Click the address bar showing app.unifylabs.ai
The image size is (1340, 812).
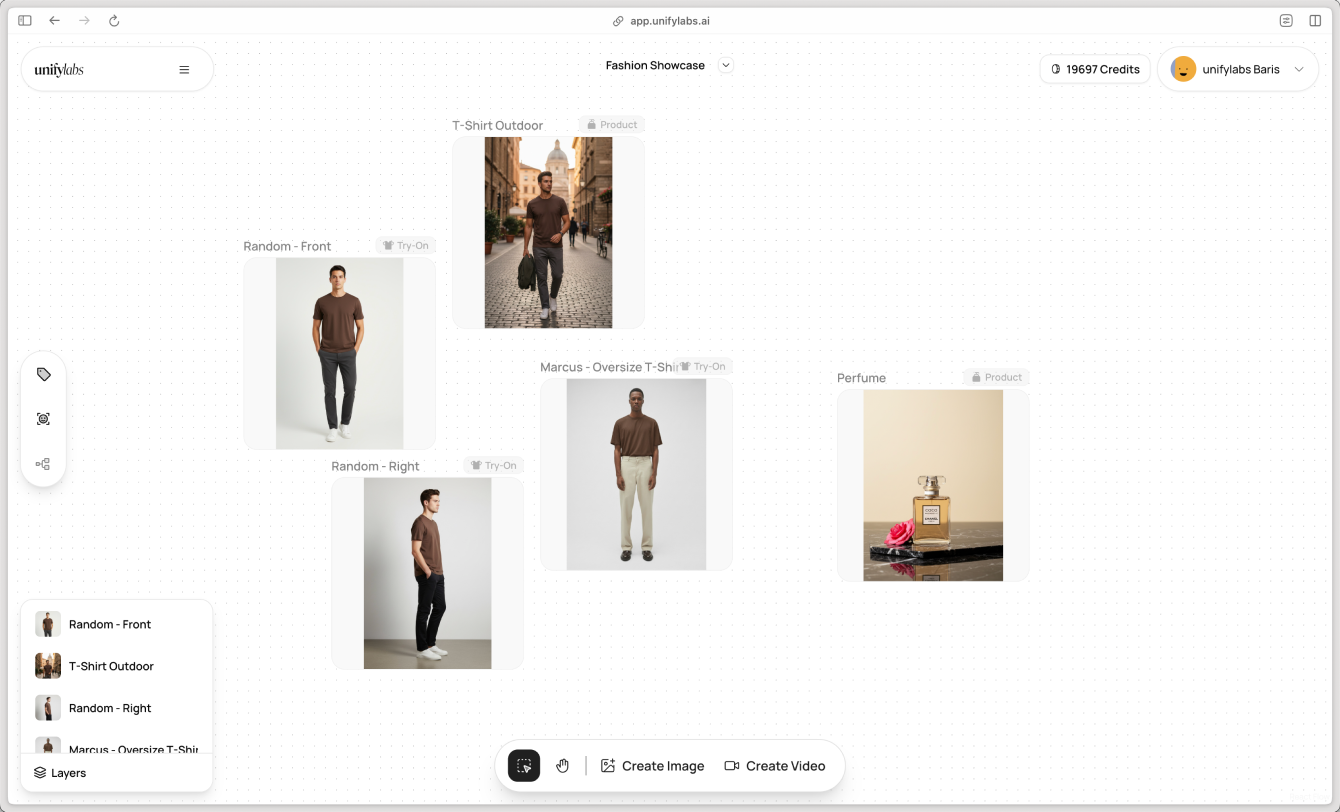coord(669,21)
